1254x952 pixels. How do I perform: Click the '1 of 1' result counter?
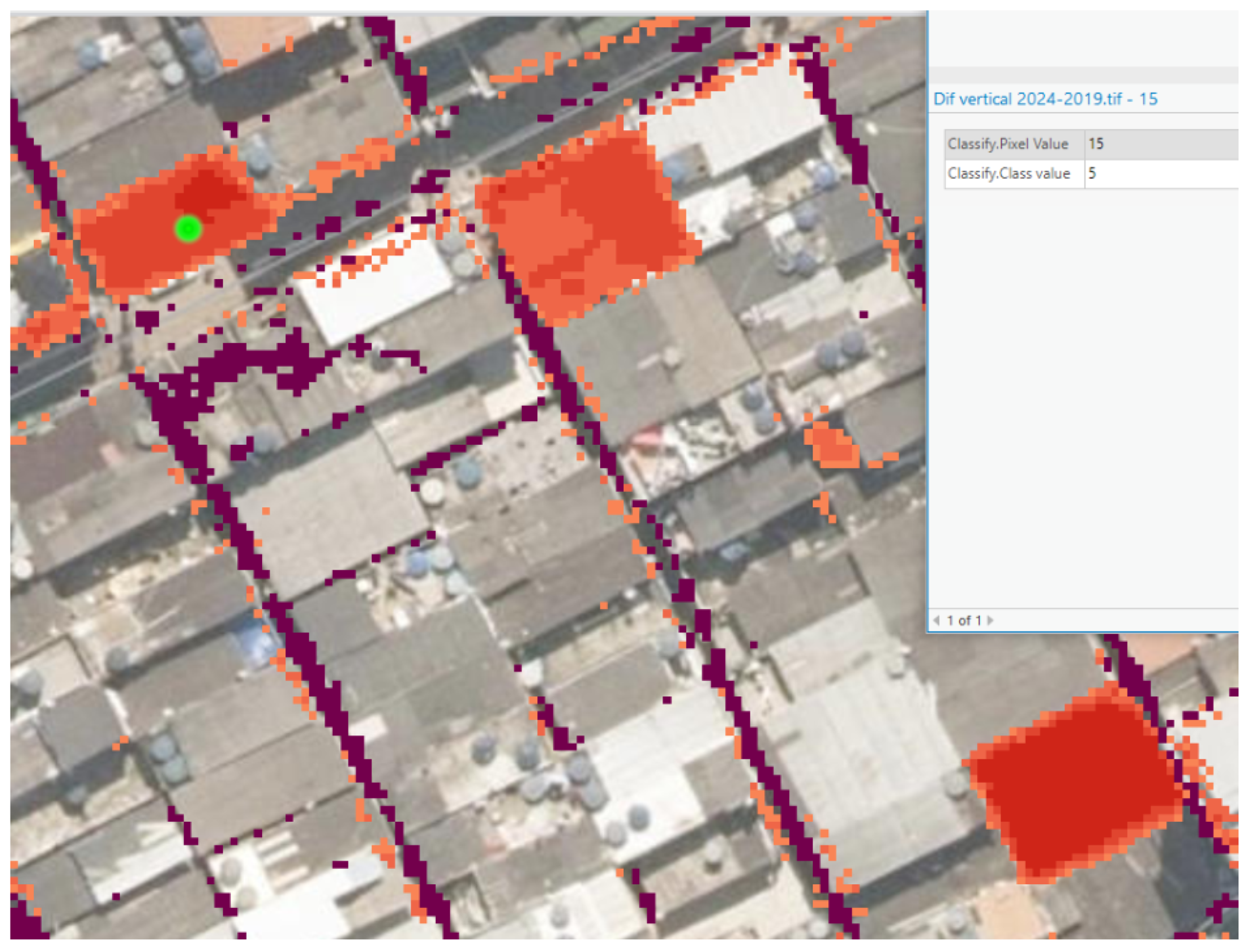tap(963, 620)
